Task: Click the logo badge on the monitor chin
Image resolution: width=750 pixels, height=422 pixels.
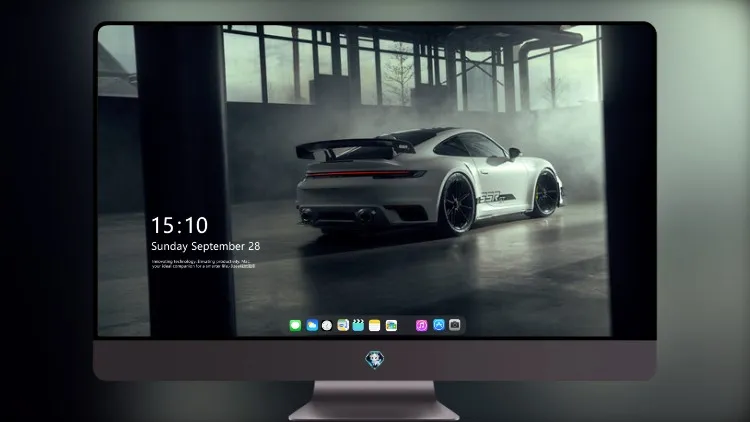Action: (x=375, y=360)
